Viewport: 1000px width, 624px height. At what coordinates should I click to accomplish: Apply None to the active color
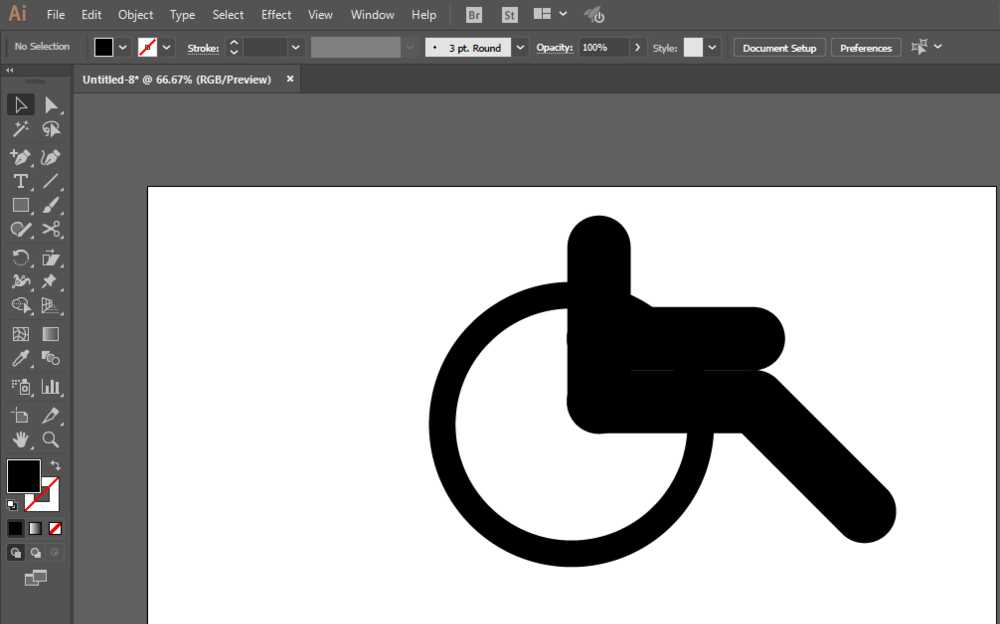pos(55,528)
